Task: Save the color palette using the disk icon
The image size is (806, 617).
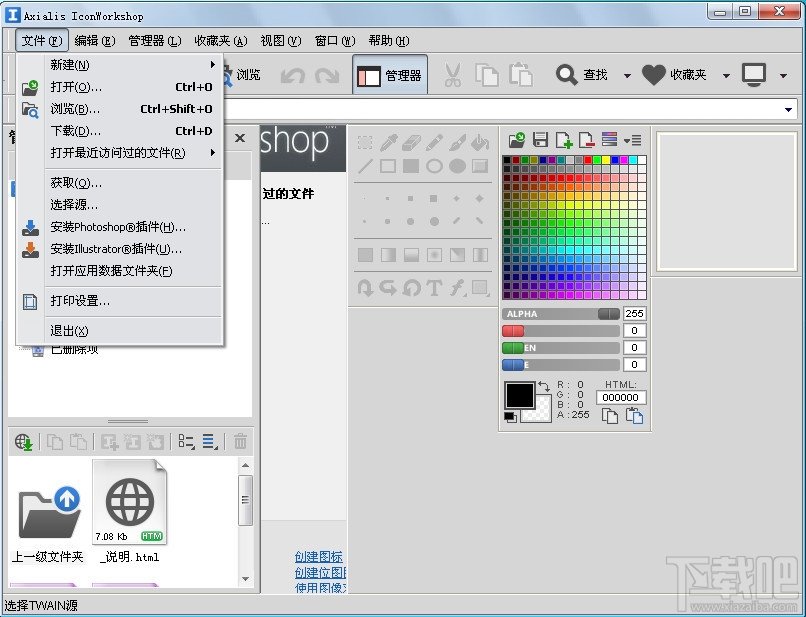Action: click(541, 140)
